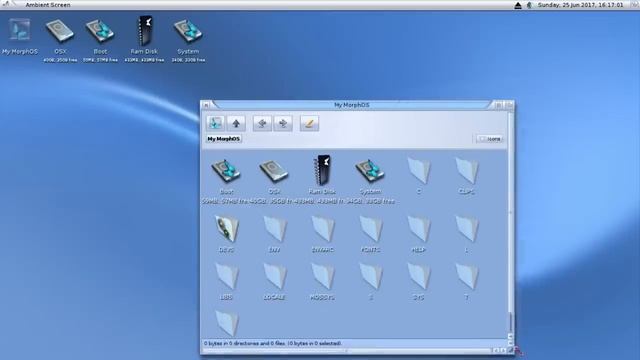Navigate forward with the right arrow button
The width and height of the screenshot is (640, 360).
[283, 123]
